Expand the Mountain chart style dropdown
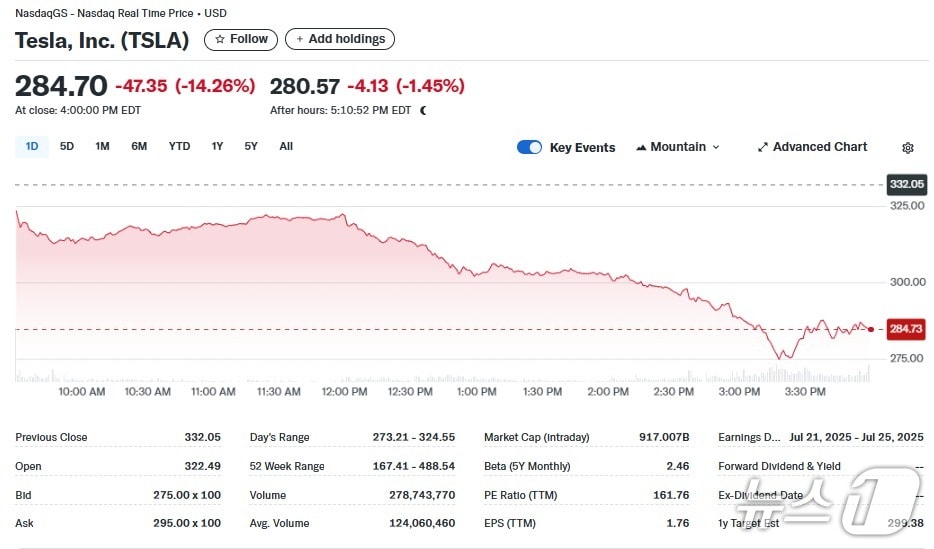This screenshot has width=934, height=549. point(678,147)
